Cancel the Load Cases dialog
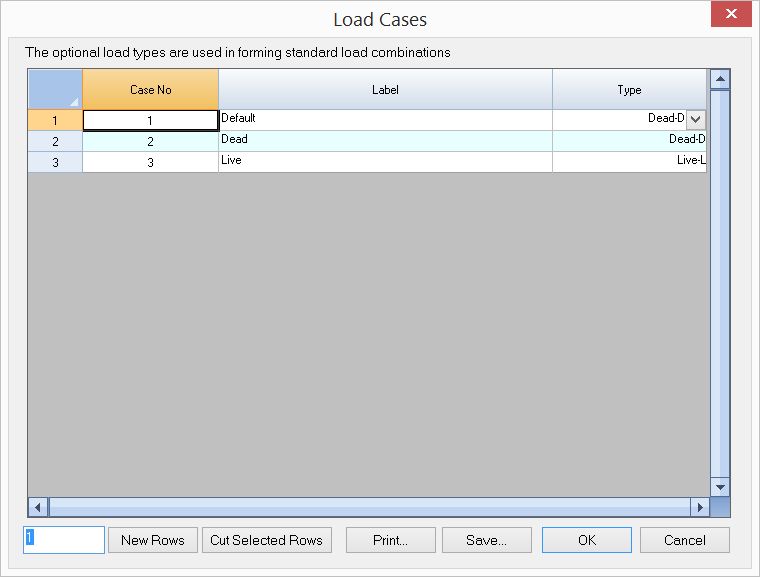The height and width of the screenshot is (577, 760). pyautogui.click(x=684, y=540)
